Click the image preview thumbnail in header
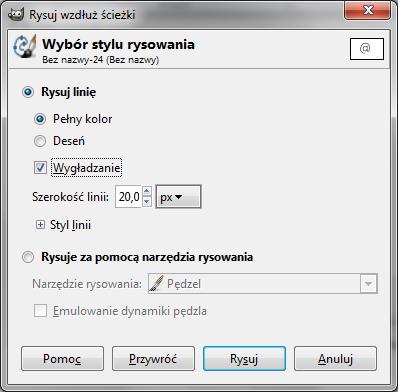398x392 pixels. coord(367,49)
